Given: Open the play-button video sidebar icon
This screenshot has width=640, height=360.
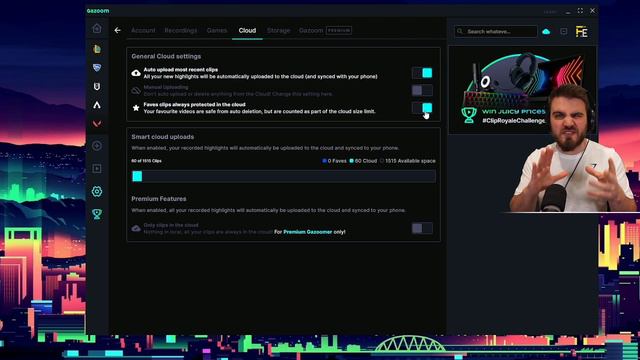Looking at the screenshot, I should pyautogui.click(x=97, y=169).
